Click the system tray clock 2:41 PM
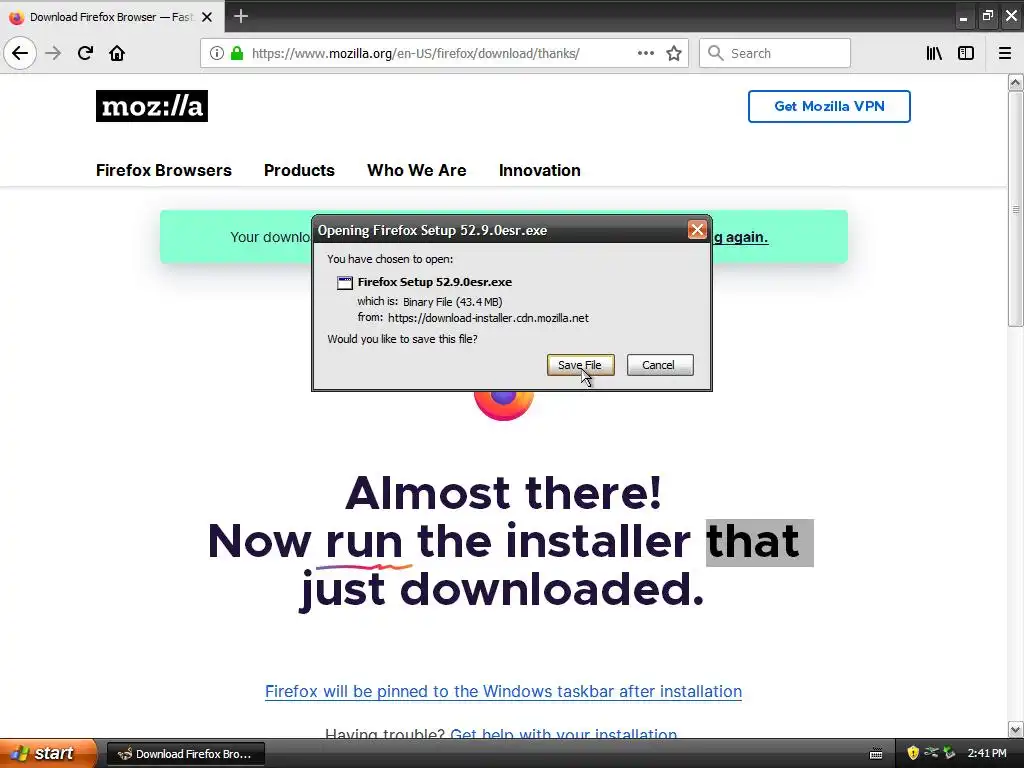 987,754
